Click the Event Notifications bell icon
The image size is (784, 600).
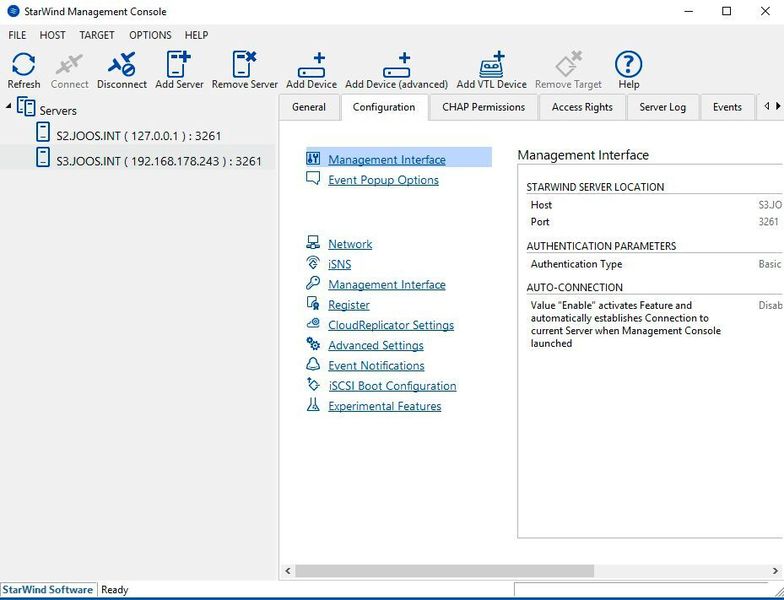point(313,364)
